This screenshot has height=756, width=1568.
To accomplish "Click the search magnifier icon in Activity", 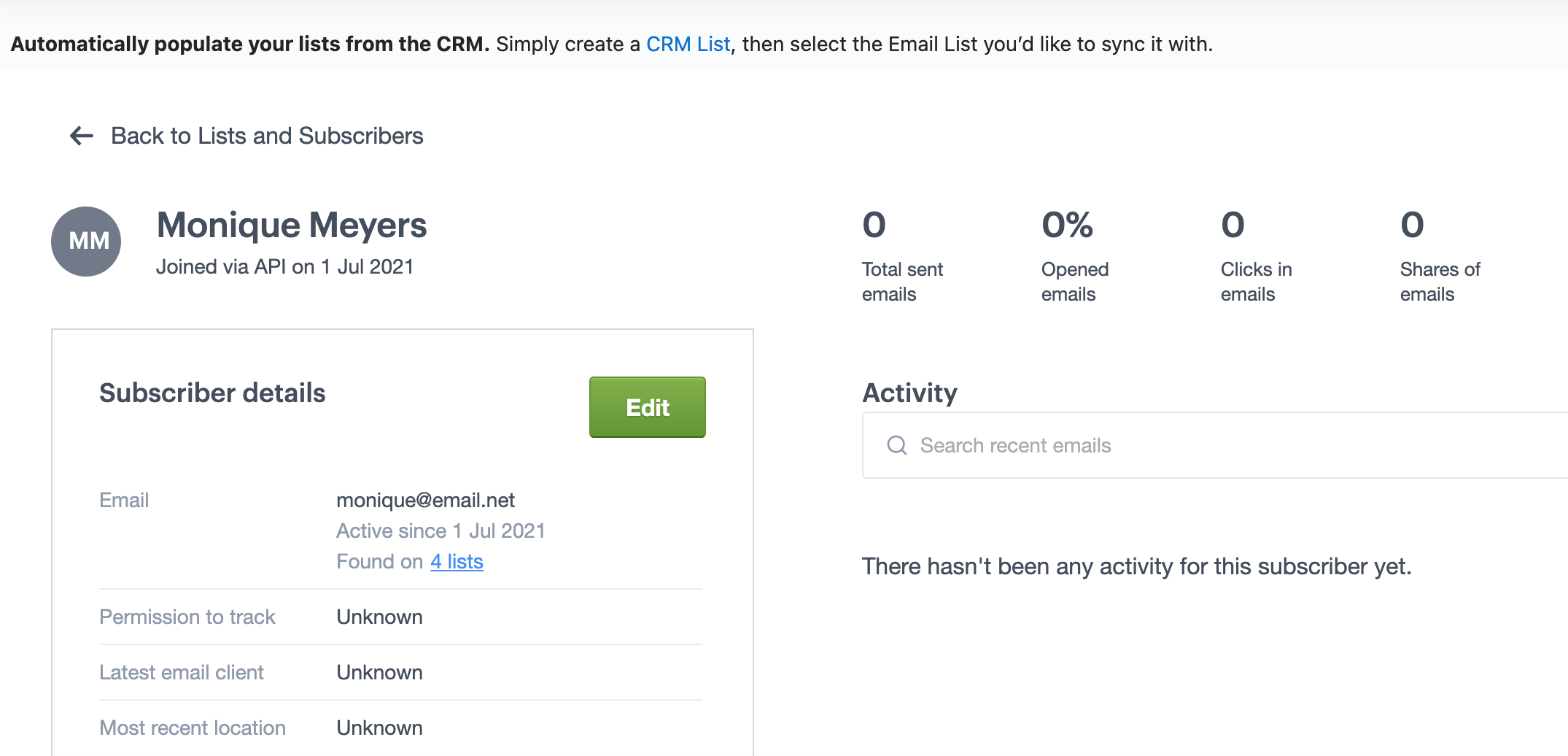I will pyautogui.click(x=897, y=445).
